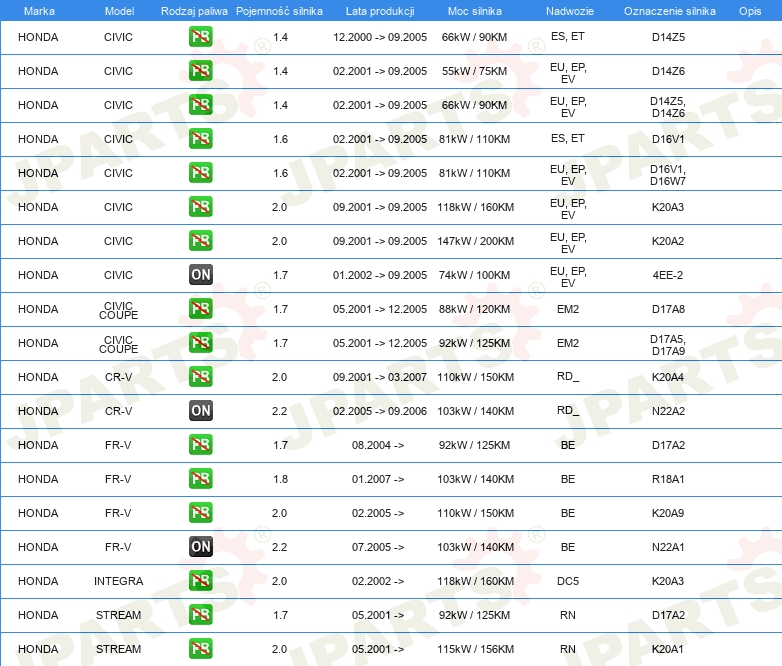Click the 88kW / 120KM power cell

(474, 309)
